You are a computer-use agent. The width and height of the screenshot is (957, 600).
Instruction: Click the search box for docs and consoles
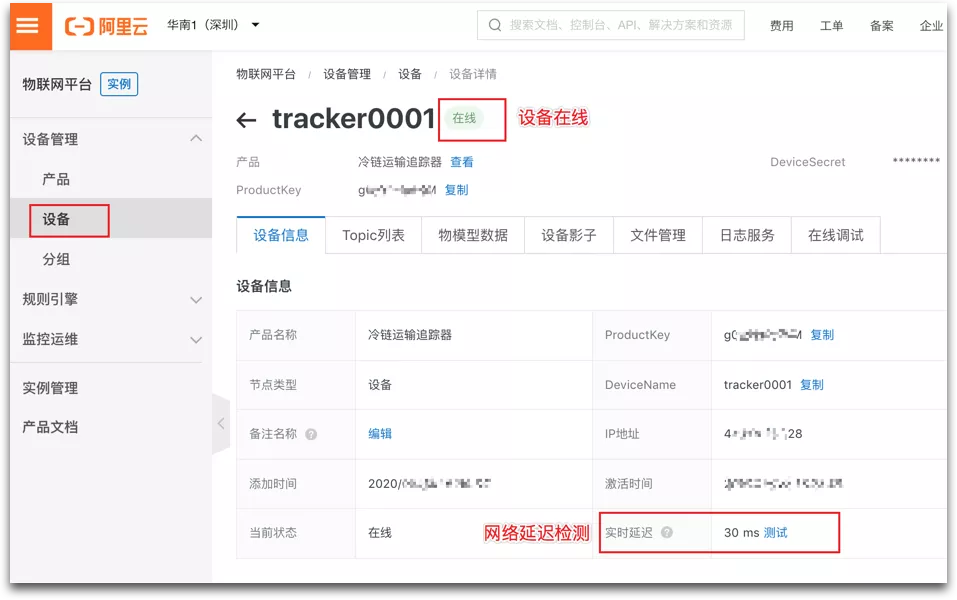pyautogui.click(x=610, y=25)
